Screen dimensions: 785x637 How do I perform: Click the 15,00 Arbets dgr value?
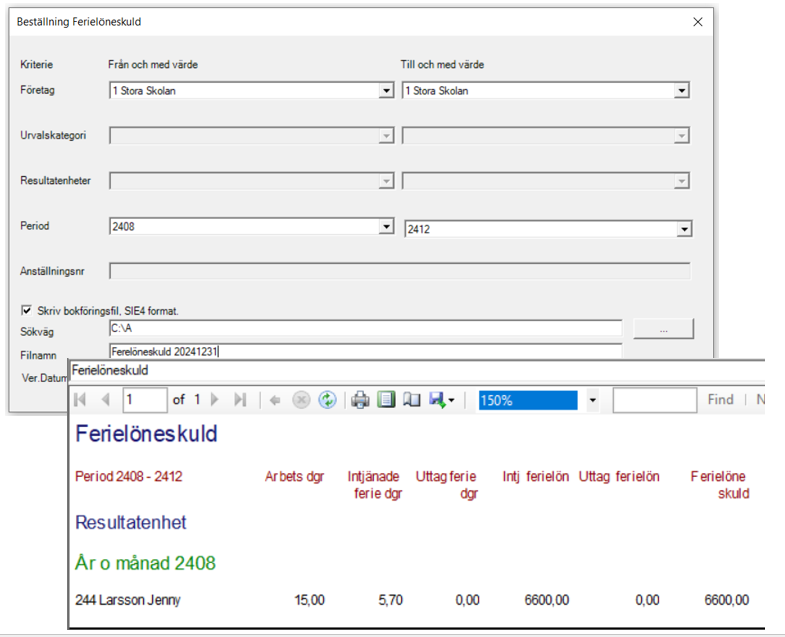pyautogui.click(x=309, y=600)
